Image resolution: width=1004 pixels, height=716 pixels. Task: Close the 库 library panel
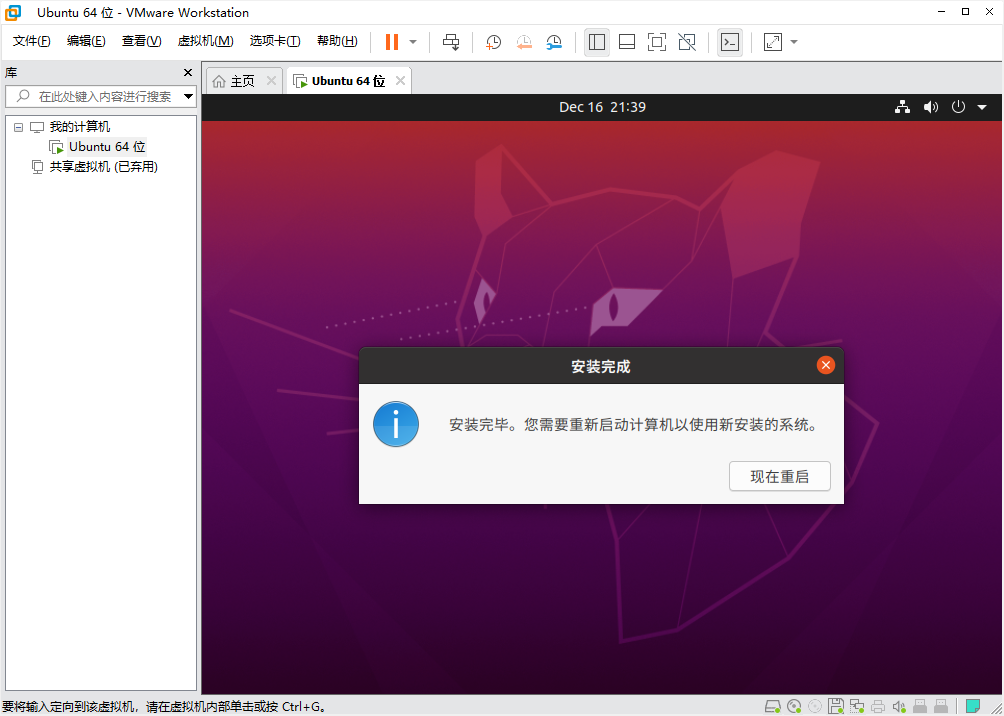pos(188,72)
